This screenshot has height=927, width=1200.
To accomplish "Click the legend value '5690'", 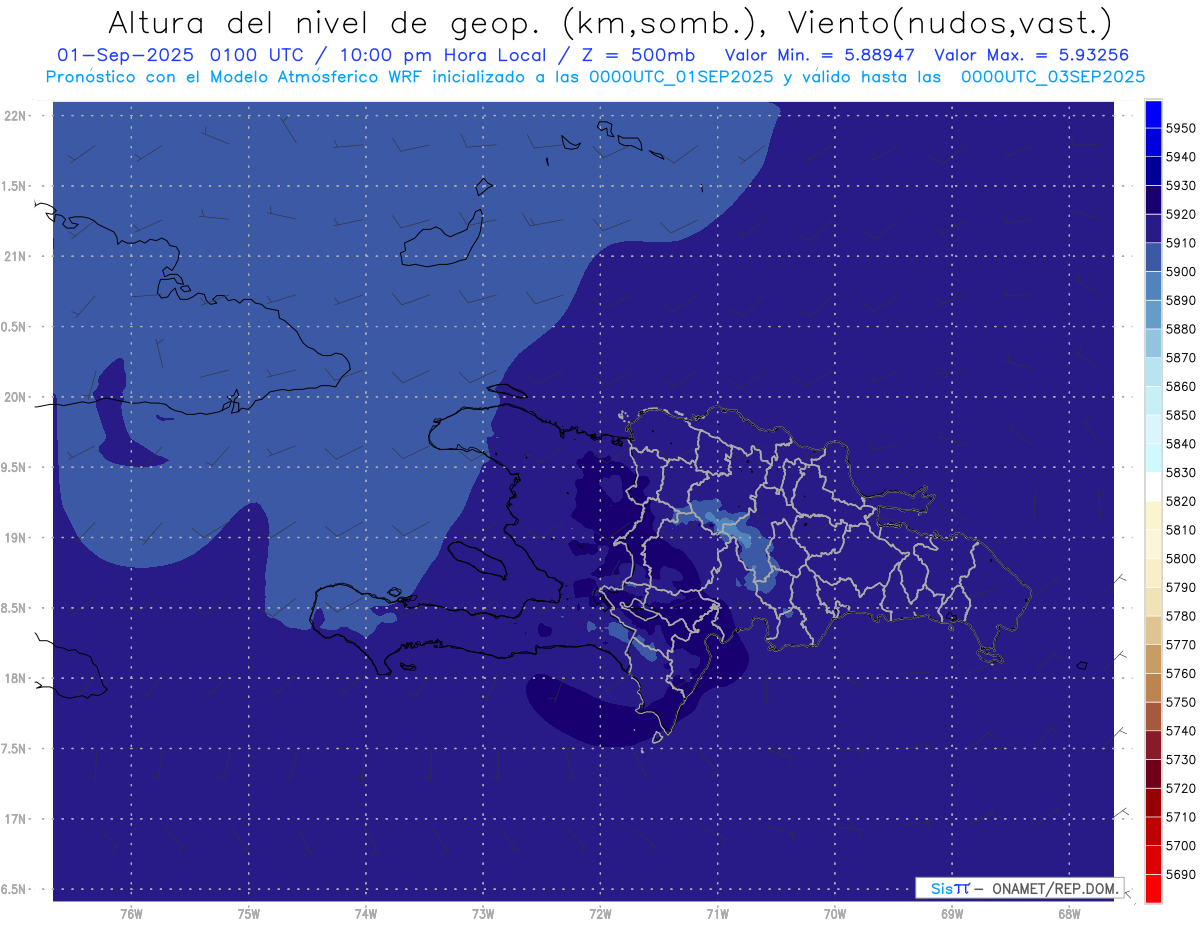I will (1180, 874).
